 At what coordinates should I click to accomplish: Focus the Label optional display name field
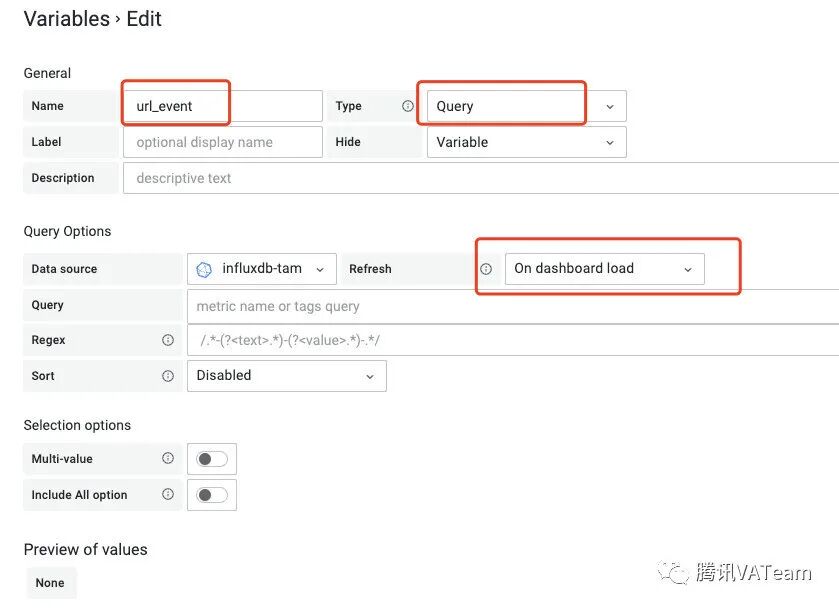222,142
